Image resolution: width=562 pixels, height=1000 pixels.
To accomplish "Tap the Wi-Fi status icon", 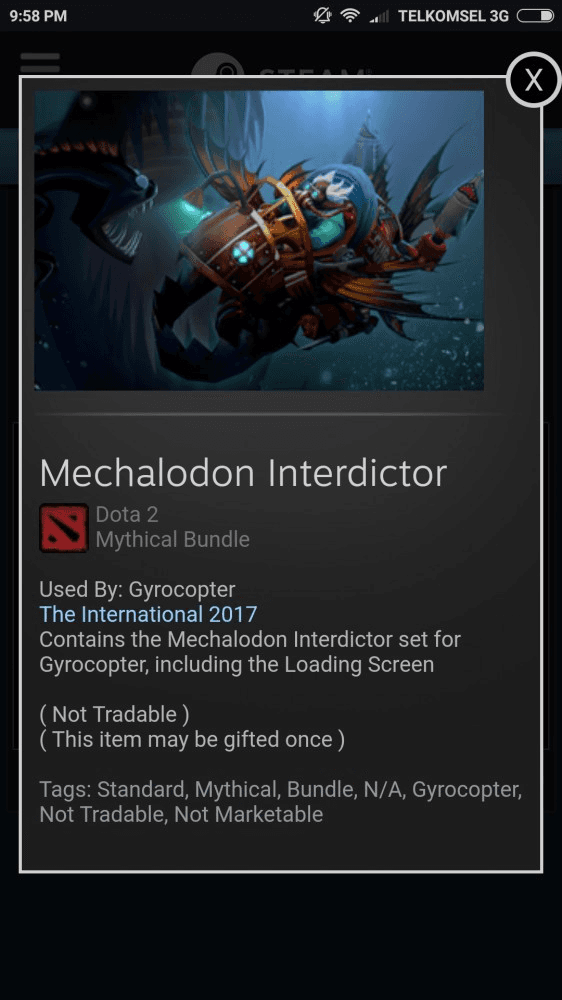I will click(x=350, y=16).
